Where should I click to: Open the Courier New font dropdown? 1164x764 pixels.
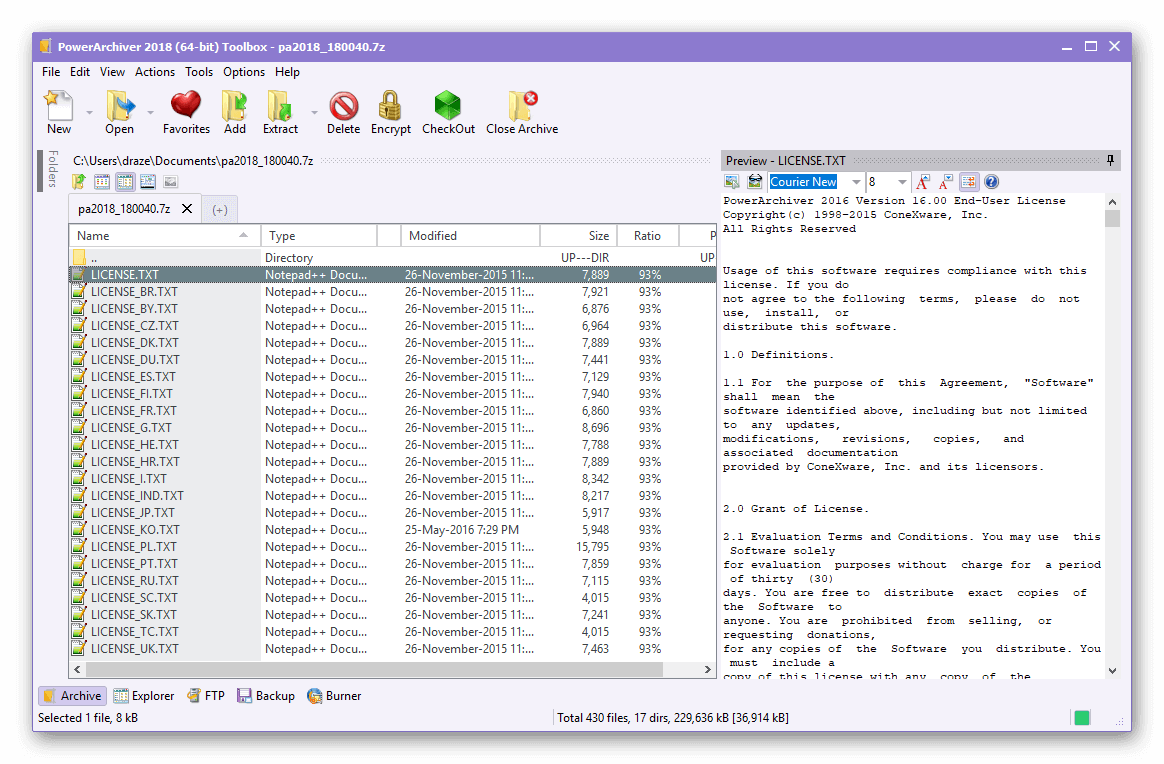pyautogui.click(x=856, y=182)
